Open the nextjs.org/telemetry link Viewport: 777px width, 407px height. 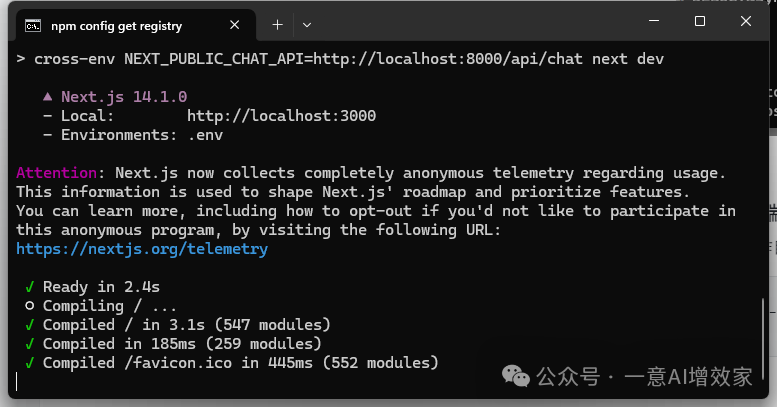point(142,249)
